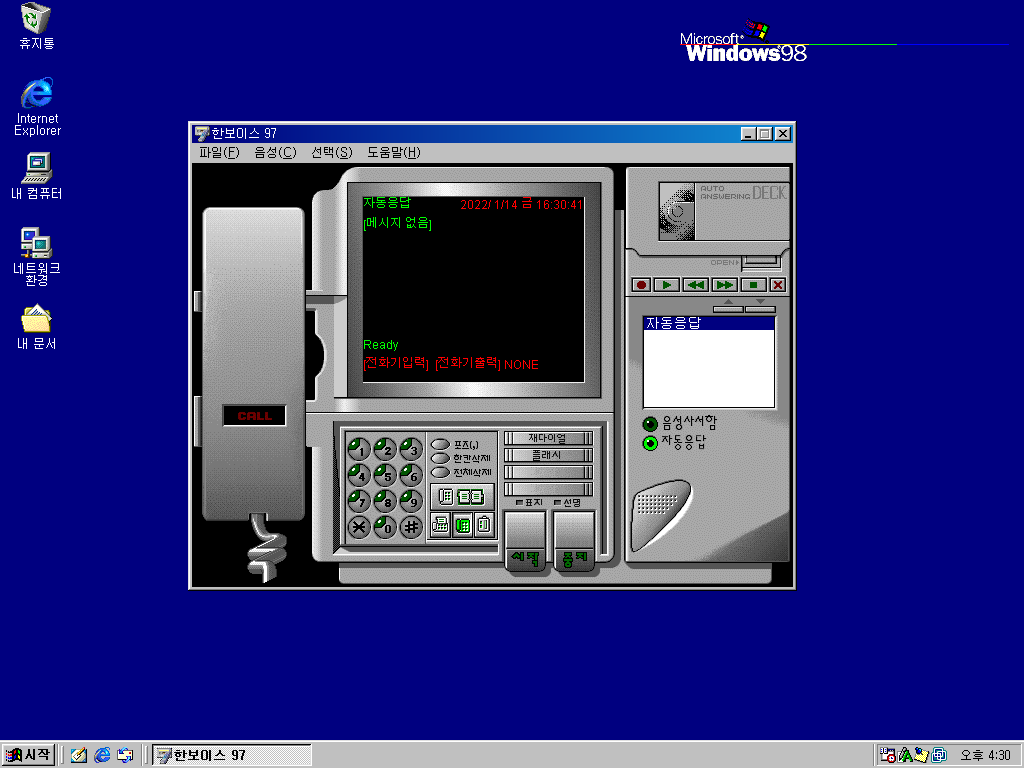Click the 시작 Start button on taskbar
The image size is (1024, 768).
[x=28, y=755]
